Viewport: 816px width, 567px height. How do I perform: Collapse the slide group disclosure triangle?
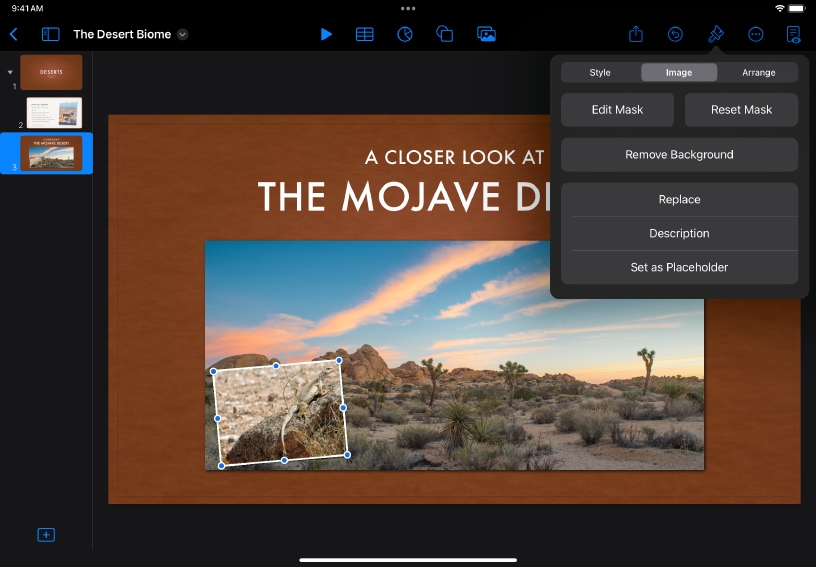coord(10,72)
